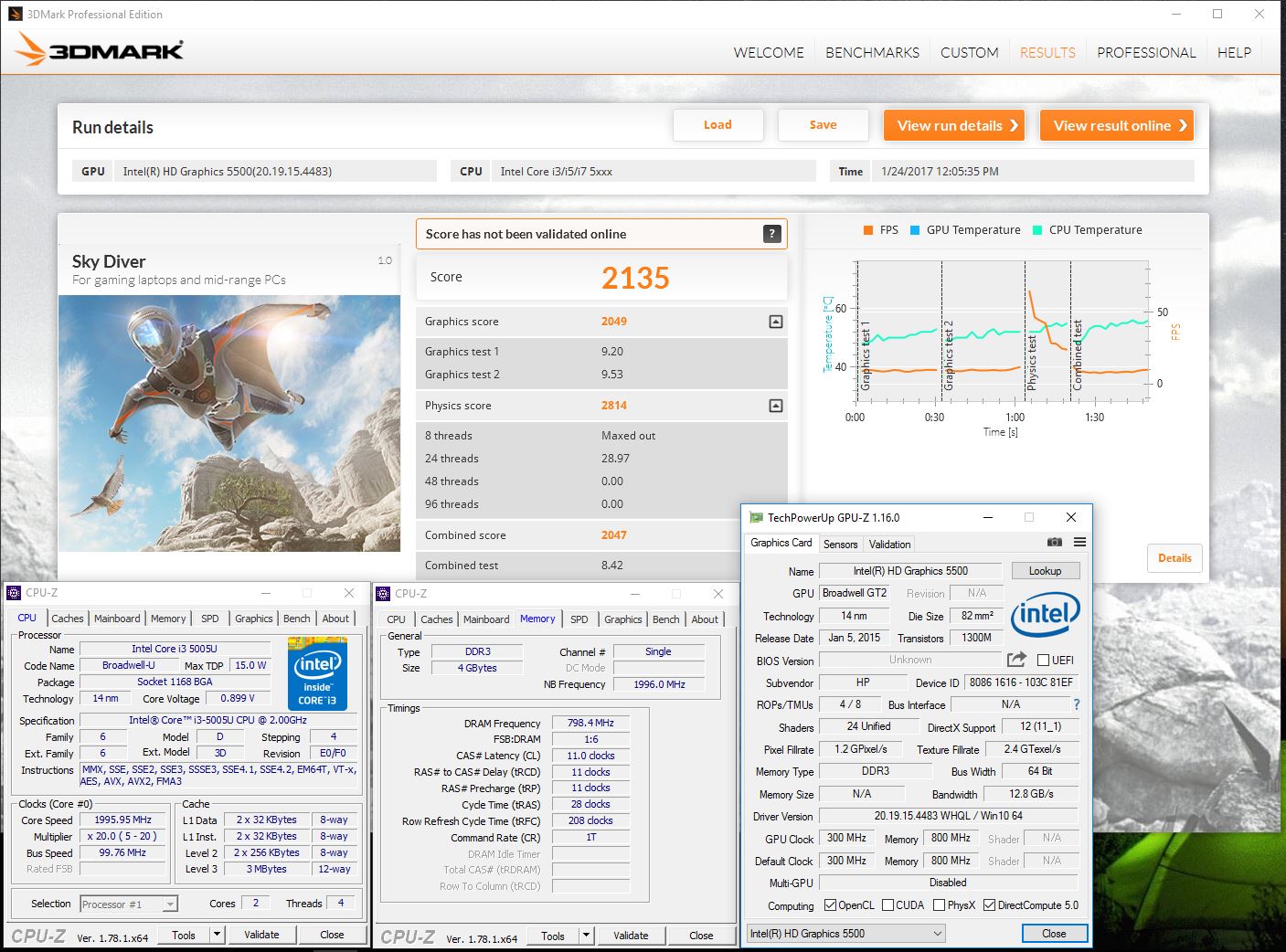Viewport: 1286px width, 952px height.
Task: Click the GPU Temperature blue legend swatch
Action: [915, 230]
